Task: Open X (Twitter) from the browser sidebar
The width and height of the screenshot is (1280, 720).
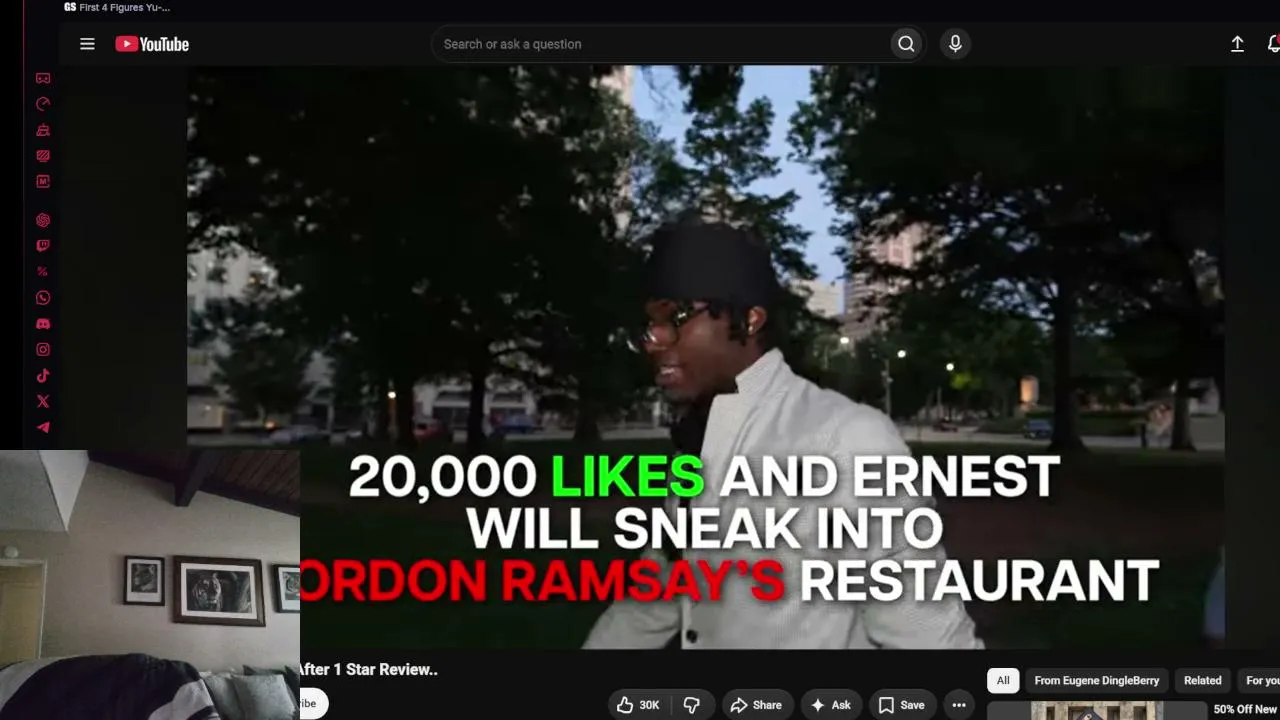Action: tap(43, 402)
